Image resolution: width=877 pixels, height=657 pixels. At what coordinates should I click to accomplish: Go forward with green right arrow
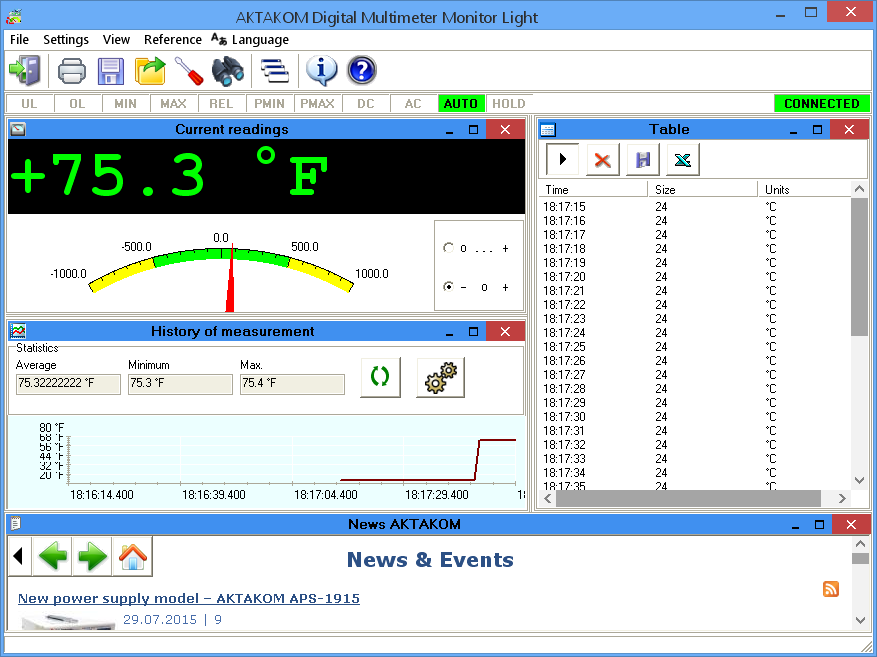pyautogui.click(x=92, y=556)
